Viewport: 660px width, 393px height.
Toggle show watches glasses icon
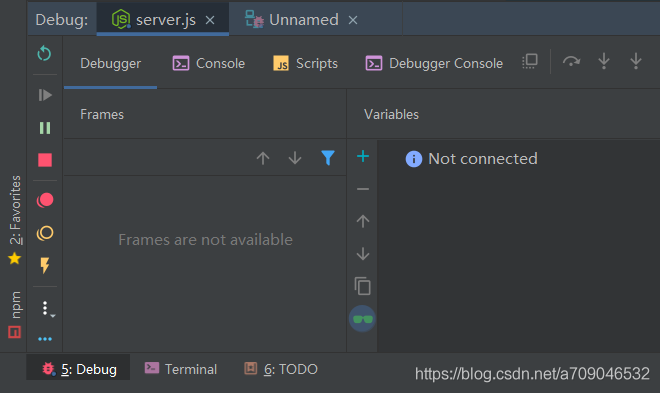coord(362,319)
